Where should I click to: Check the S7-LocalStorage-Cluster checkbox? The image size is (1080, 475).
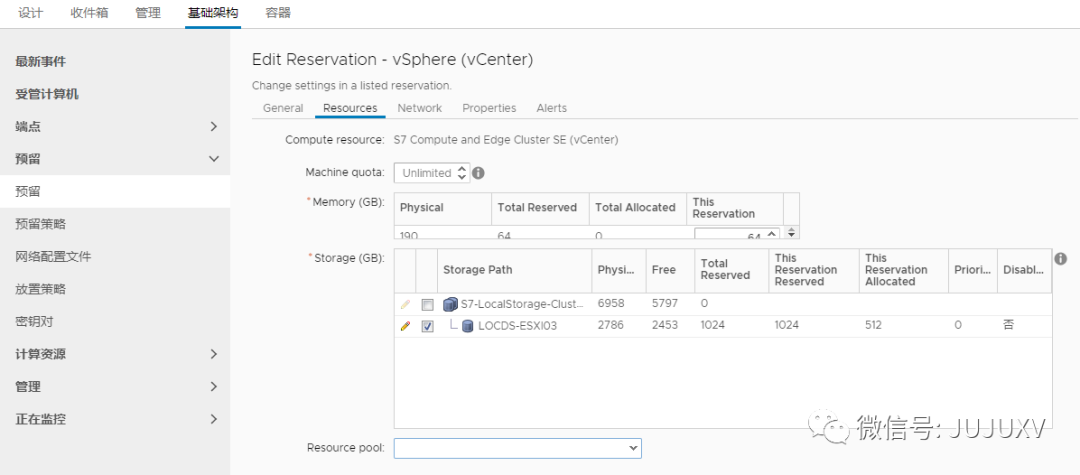428,304
